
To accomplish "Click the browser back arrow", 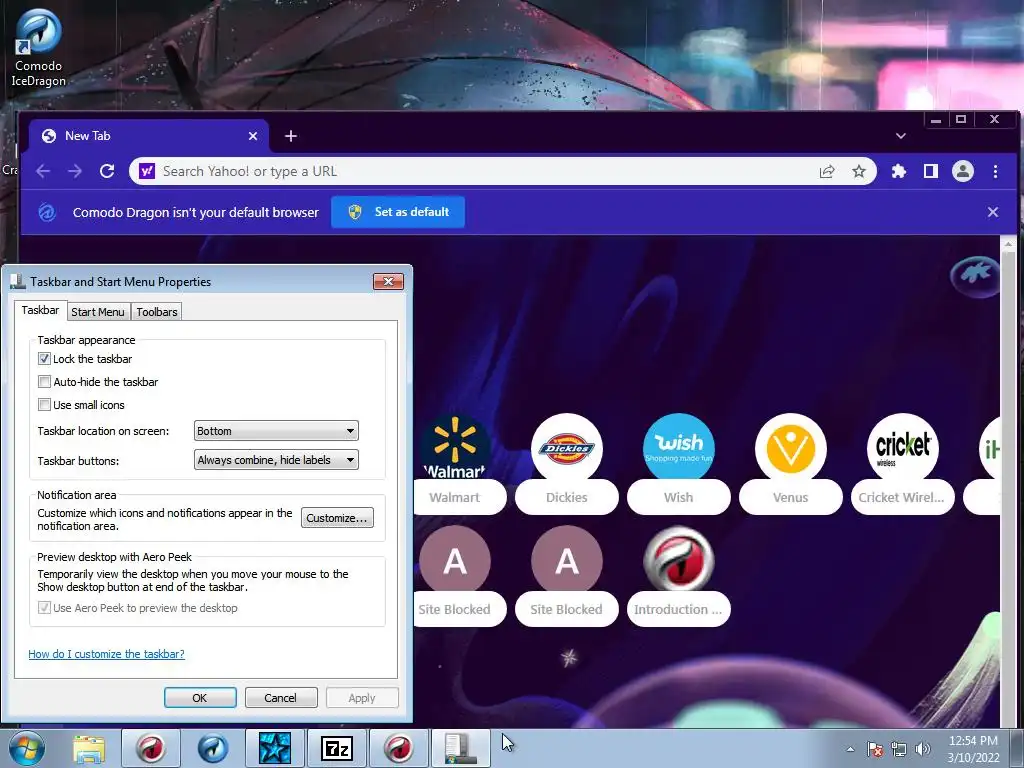I will click(43, 171).
